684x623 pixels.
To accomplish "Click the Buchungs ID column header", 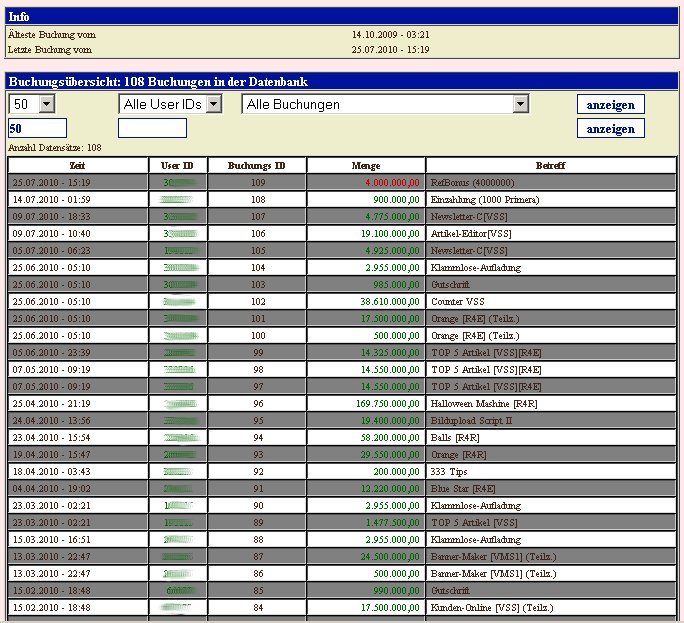I will (x=256, y=165).
